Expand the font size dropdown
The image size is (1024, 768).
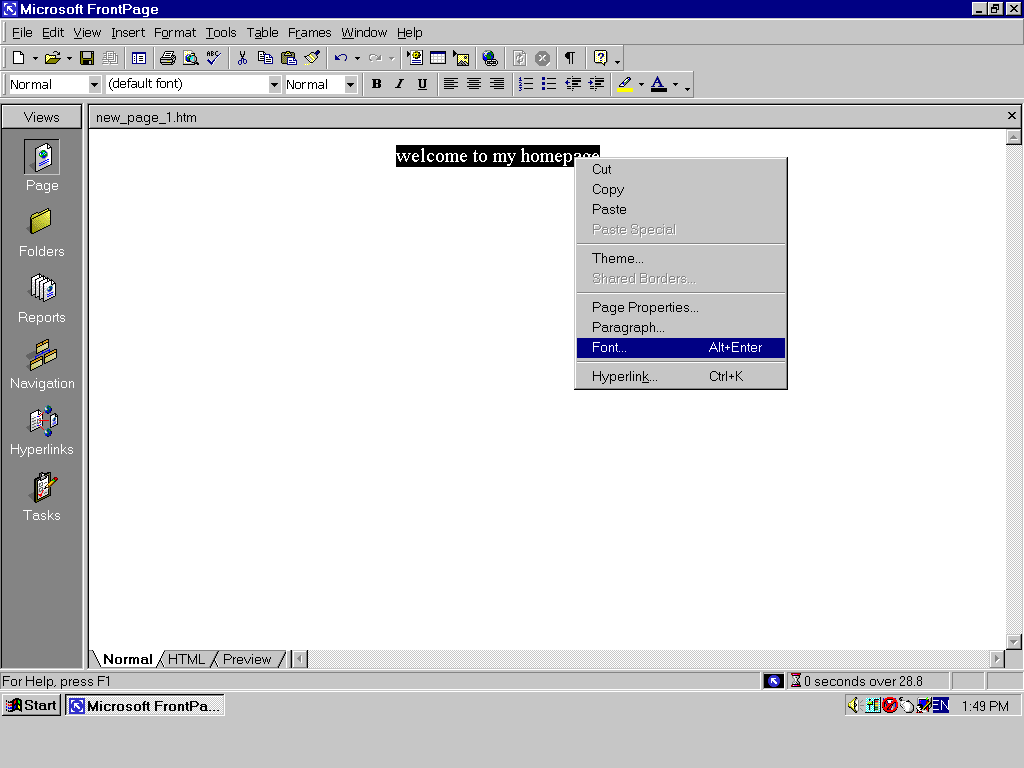coord(350,85)
